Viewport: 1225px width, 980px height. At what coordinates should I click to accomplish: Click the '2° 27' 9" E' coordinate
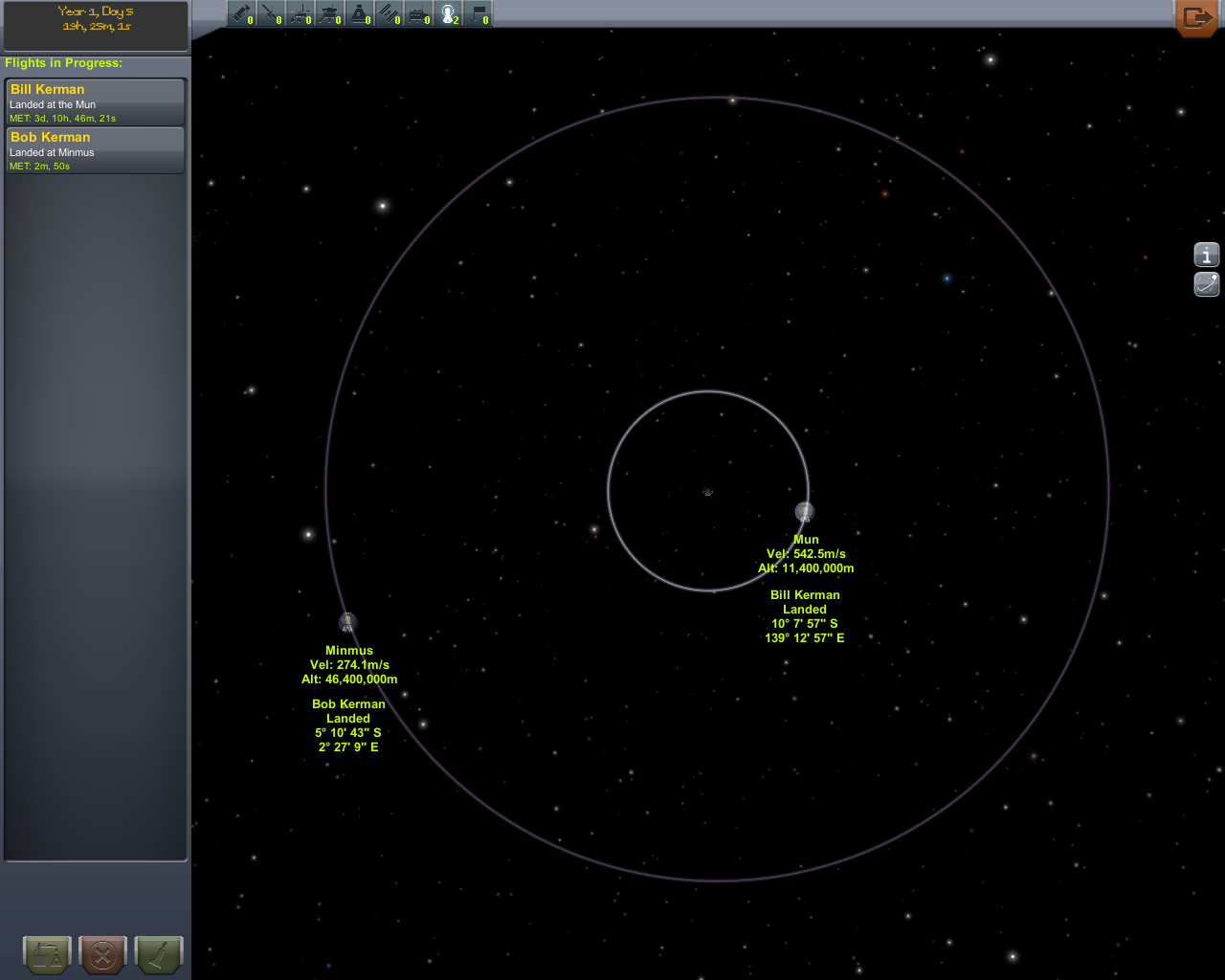point(348,747)
